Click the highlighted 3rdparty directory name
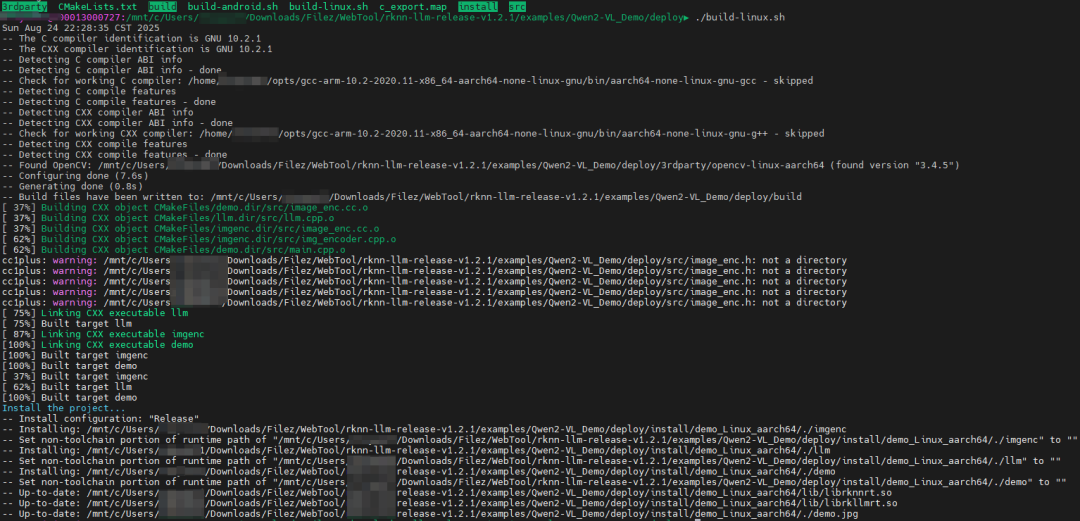Image resolution: width=1080 pixels, height=521 pixels. pos(24,7)
